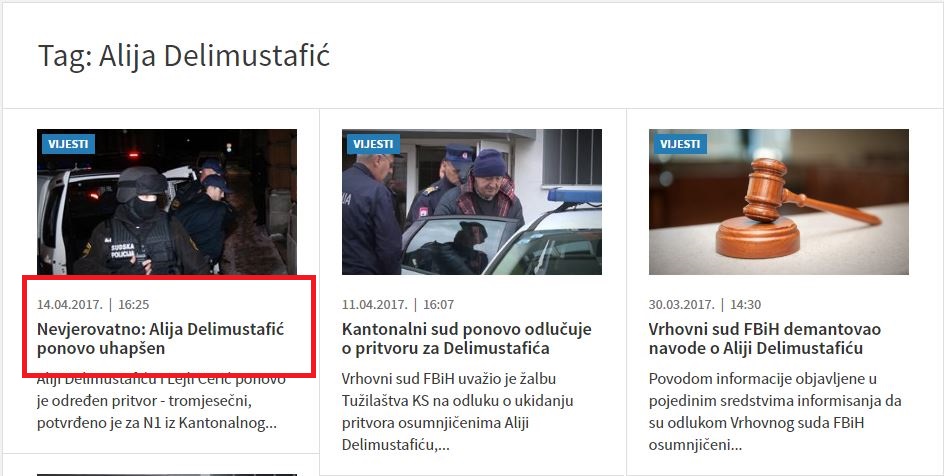The height and width of the screenshot is (476, 944).
Task: Open partially visible thumbnail in bottom row
Action: coord(167,475)
